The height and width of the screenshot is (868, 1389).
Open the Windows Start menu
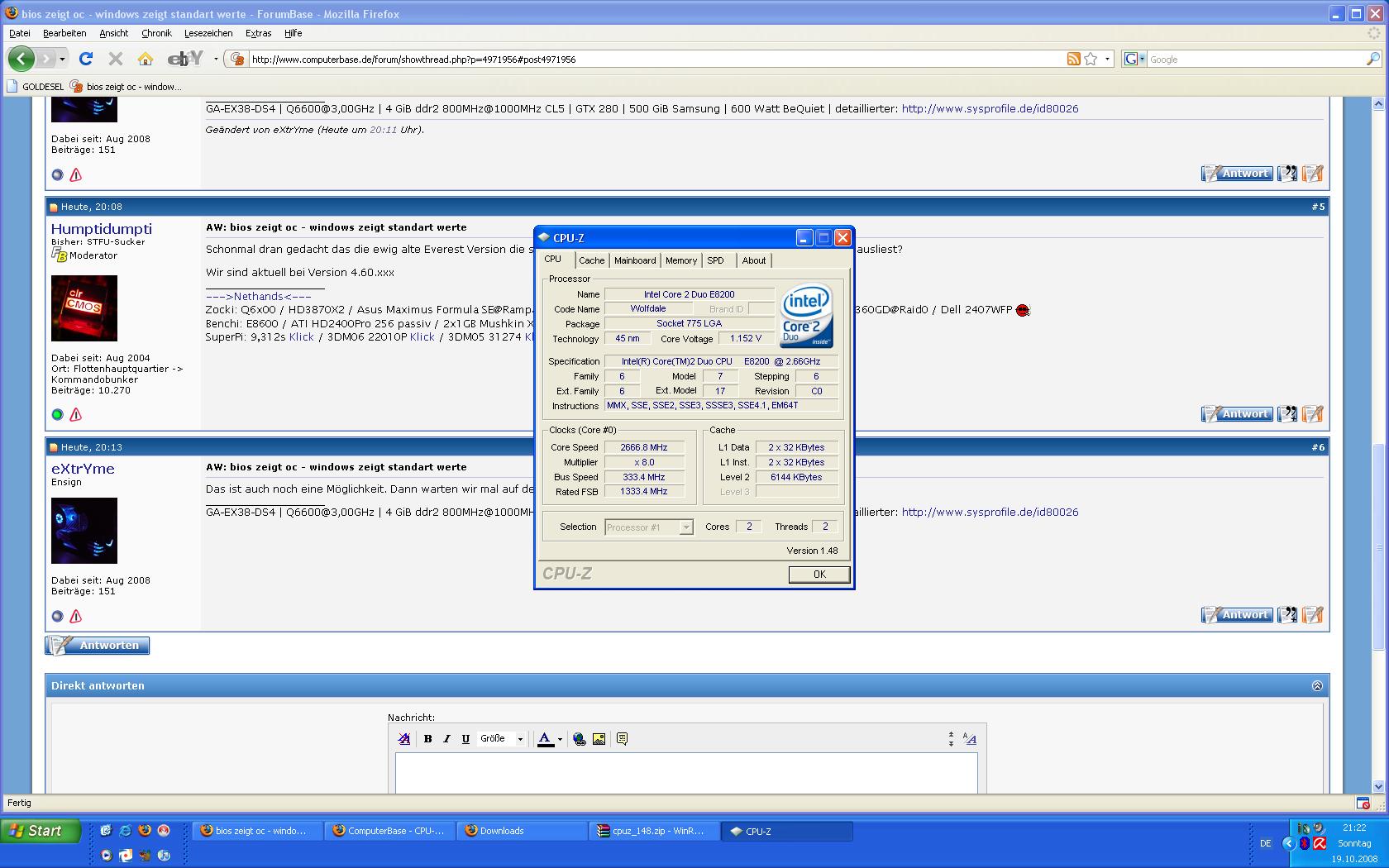click(x=41, y=831)
